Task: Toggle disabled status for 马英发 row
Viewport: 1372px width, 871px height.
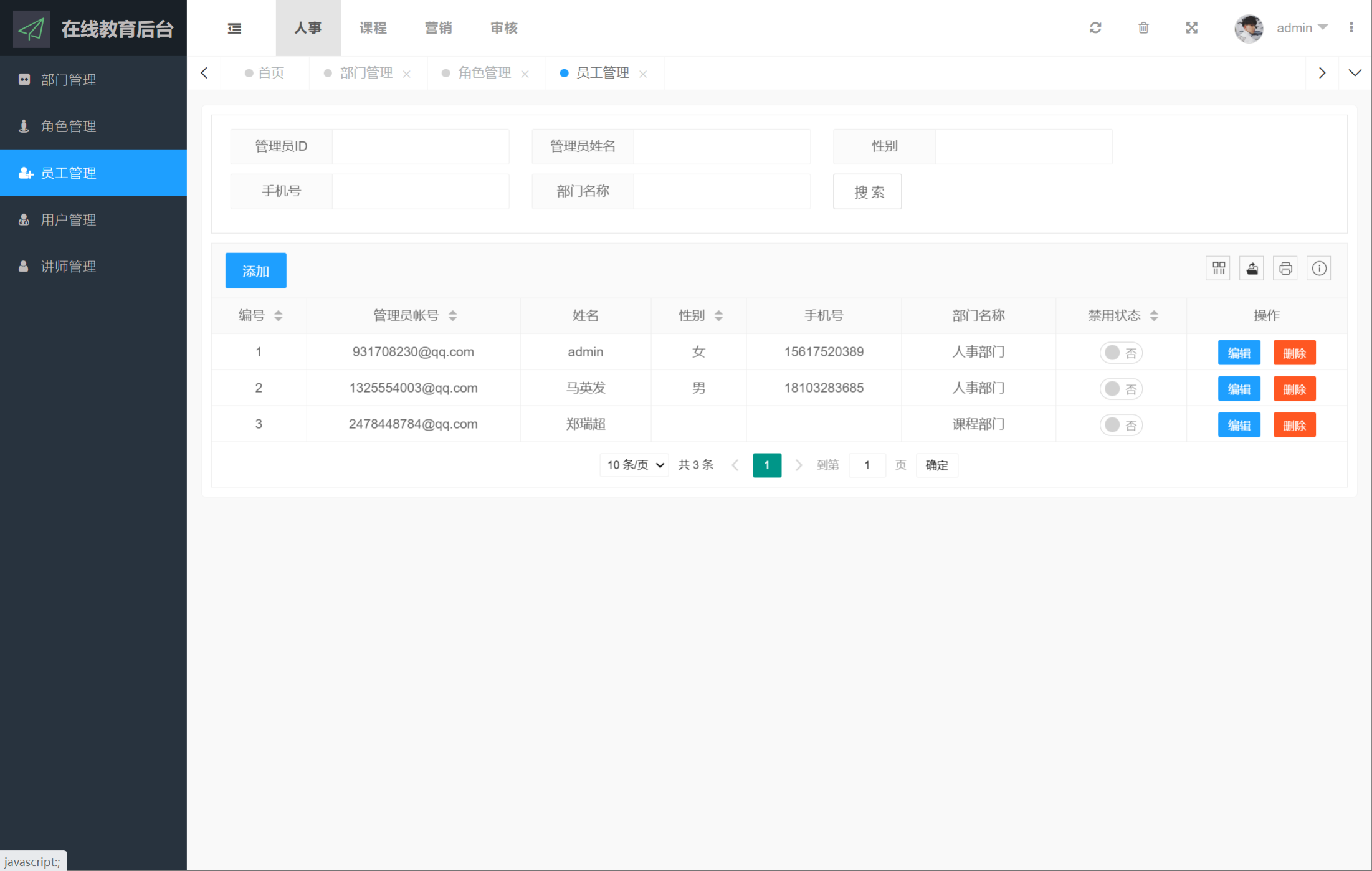Action: pos(1120,389)
